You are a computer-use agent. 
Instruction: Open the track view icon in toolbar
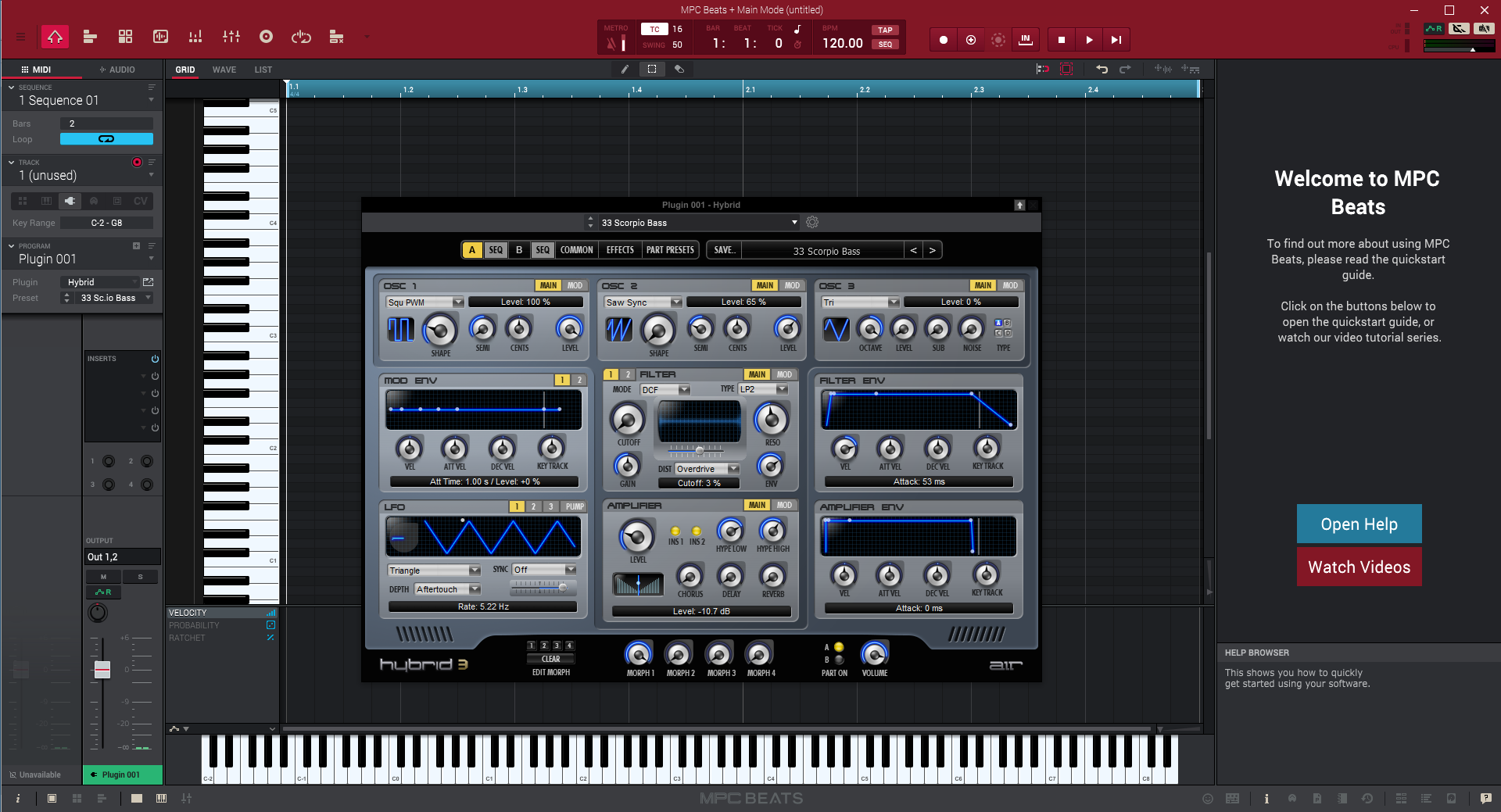90,37
